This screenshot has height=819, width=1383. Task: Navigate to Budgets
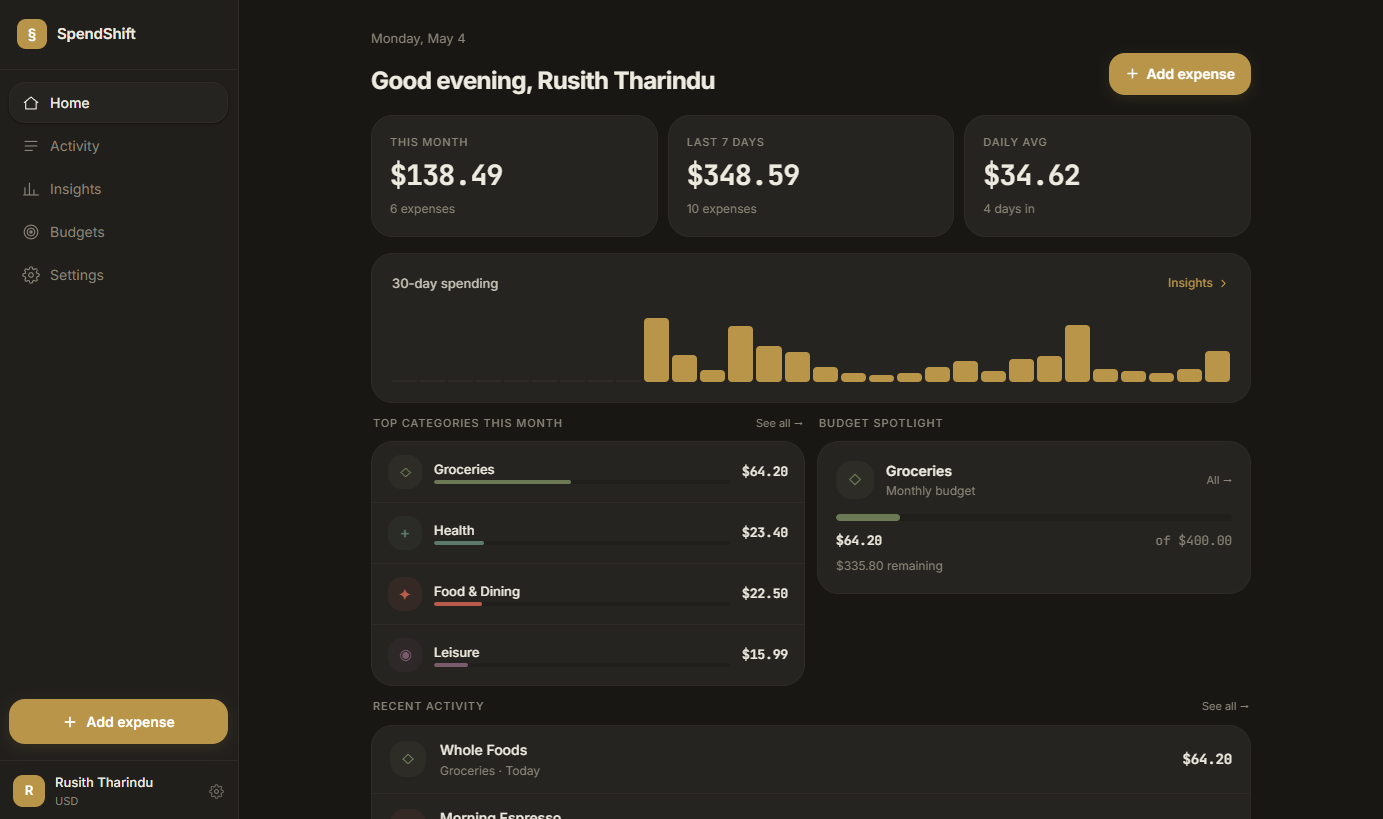[118, 232]
